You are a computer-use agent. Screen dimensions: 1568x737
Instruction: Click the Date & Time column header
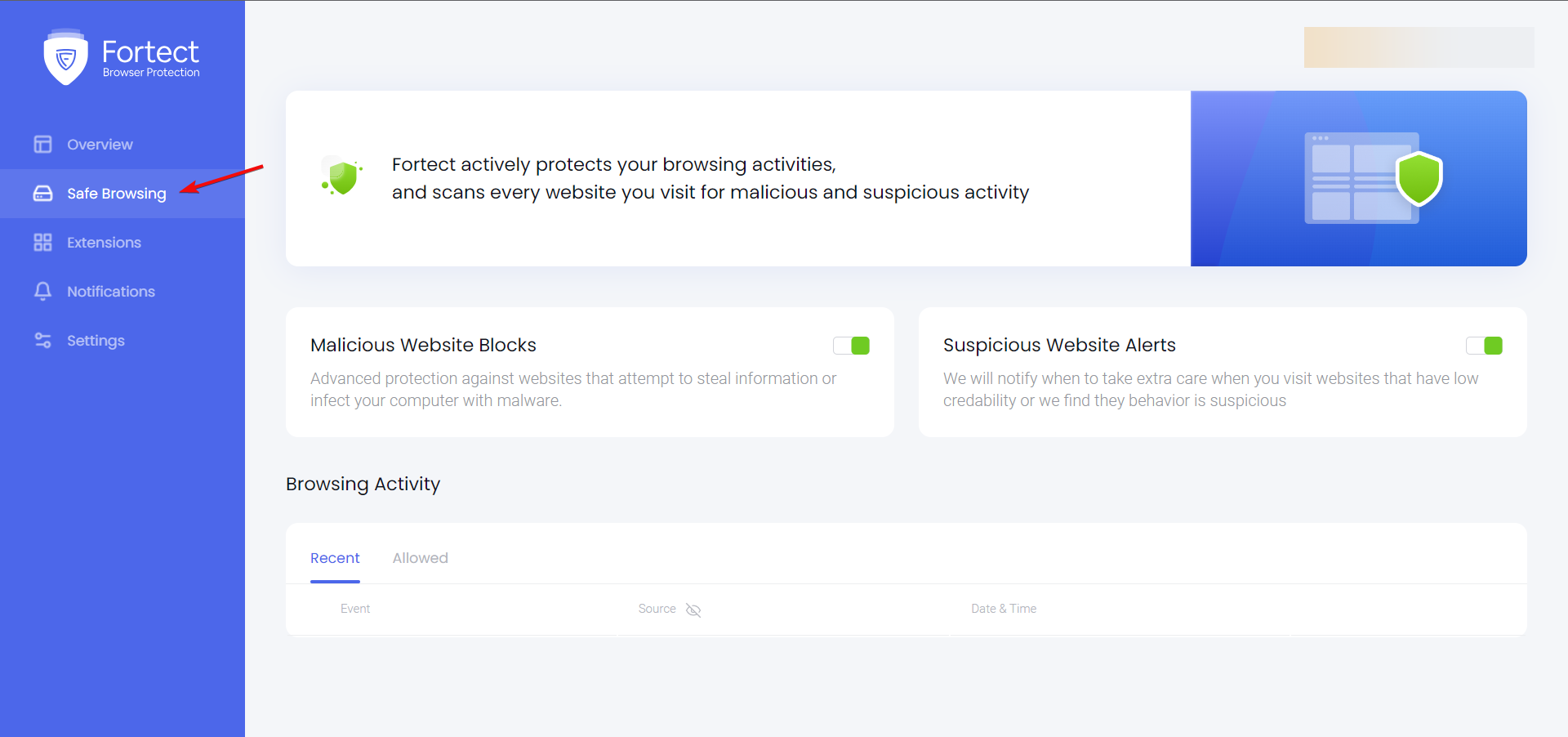tap(1004, 609)
